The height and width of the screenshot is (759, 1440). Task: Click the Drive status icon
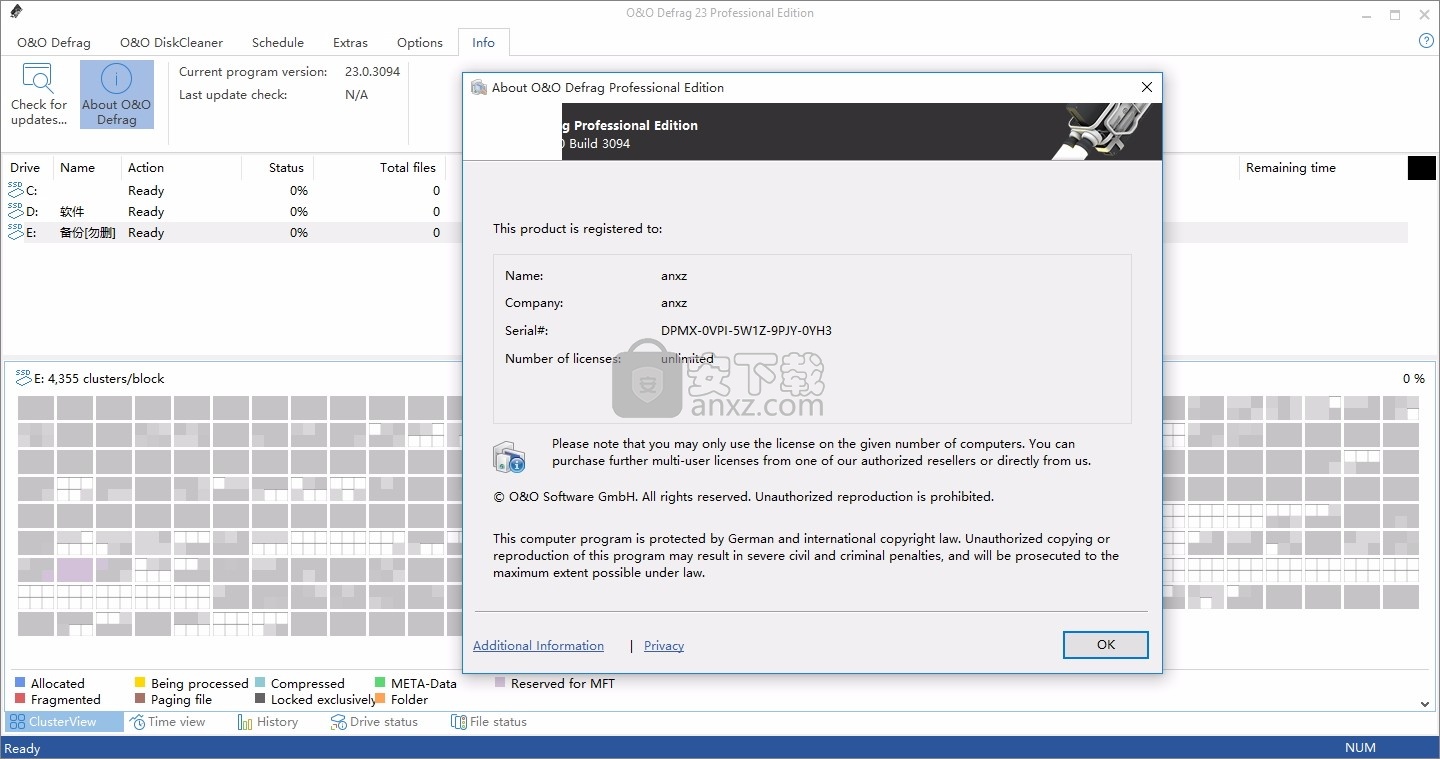[x=339, y=722]
